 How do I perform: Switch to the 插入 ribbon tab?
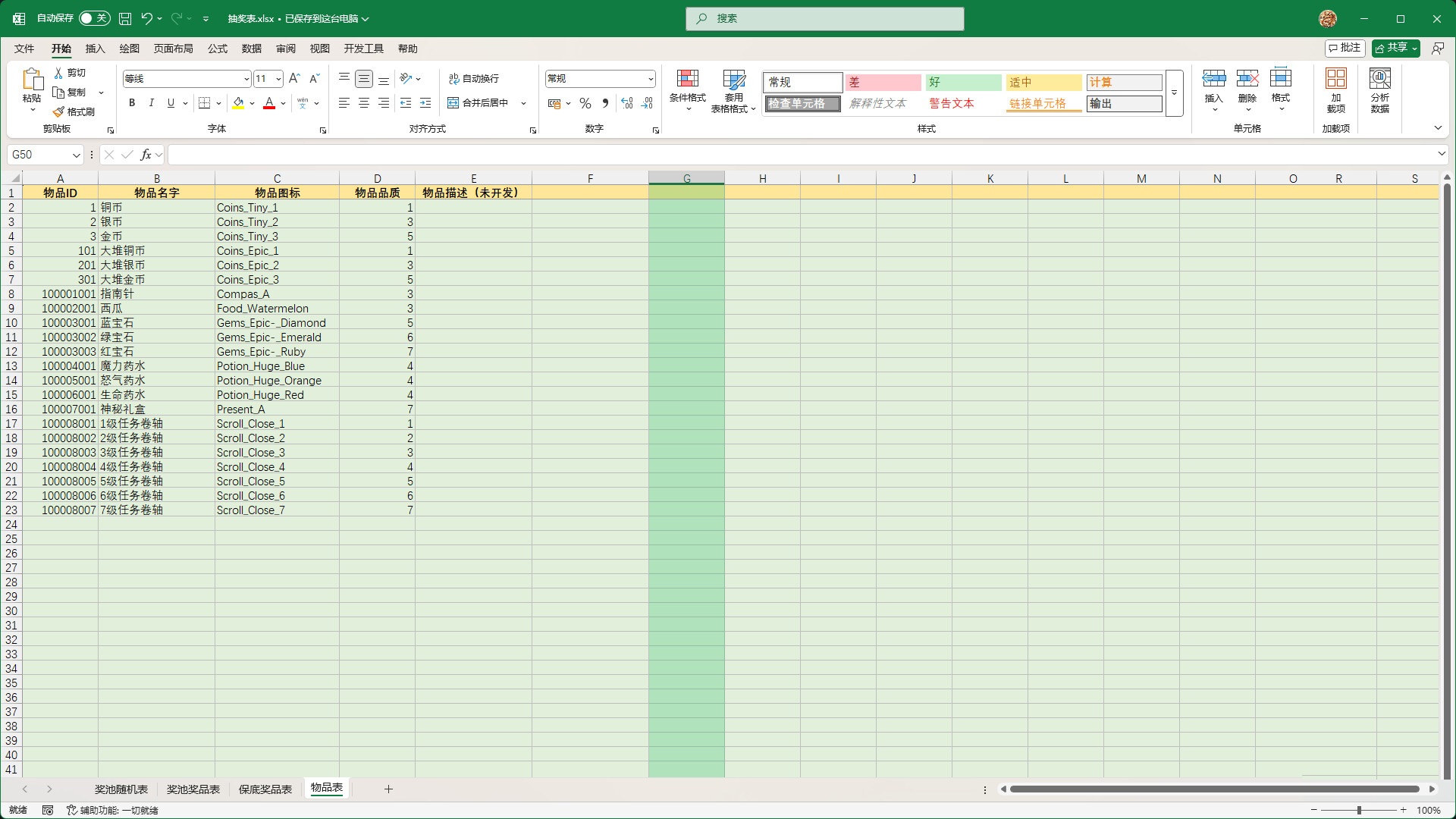click(94, 48)
